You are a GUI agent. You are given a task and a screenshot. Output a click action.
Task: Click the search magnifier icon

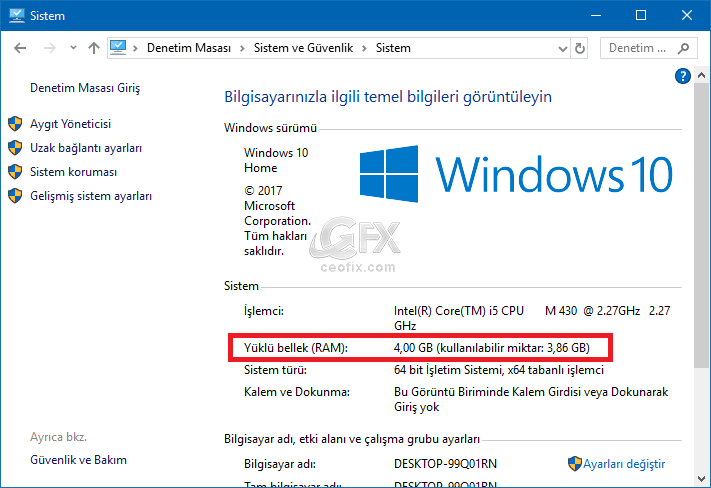684,48
